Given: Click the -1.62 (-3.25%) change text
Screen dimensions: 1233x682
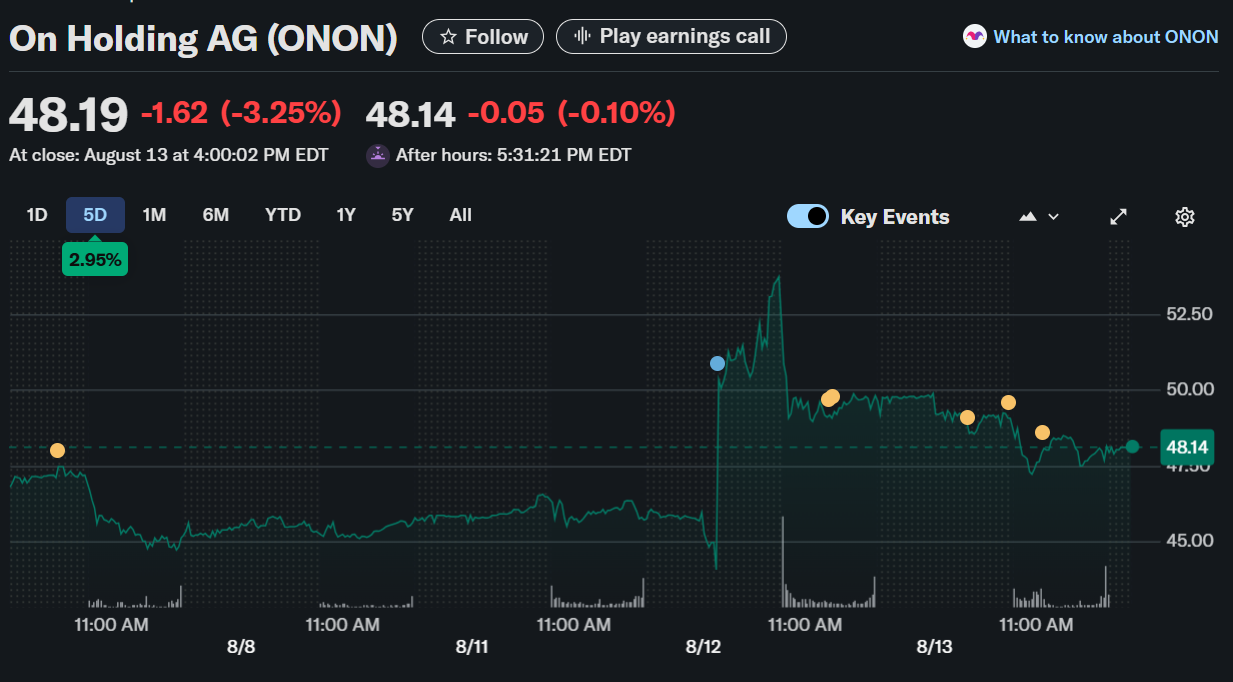Looking at the screenshot, I should click(241, 113).
